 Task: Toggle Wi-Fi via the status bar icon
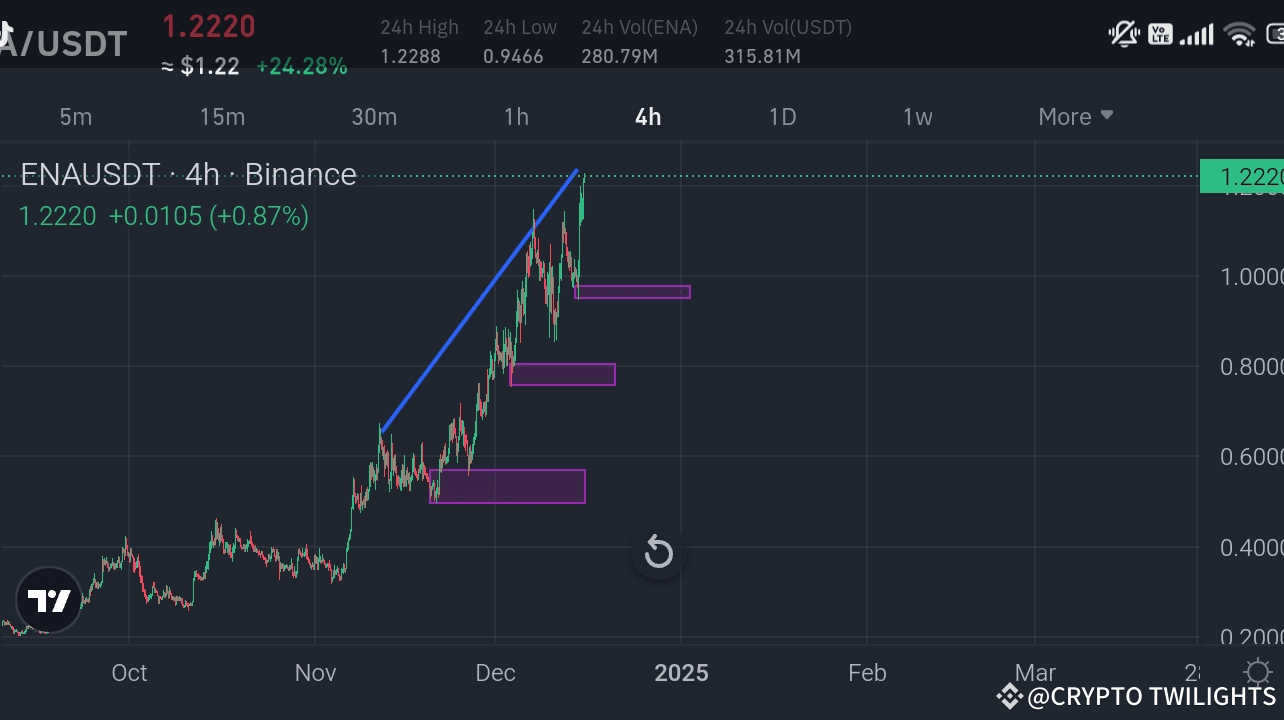1240,33
